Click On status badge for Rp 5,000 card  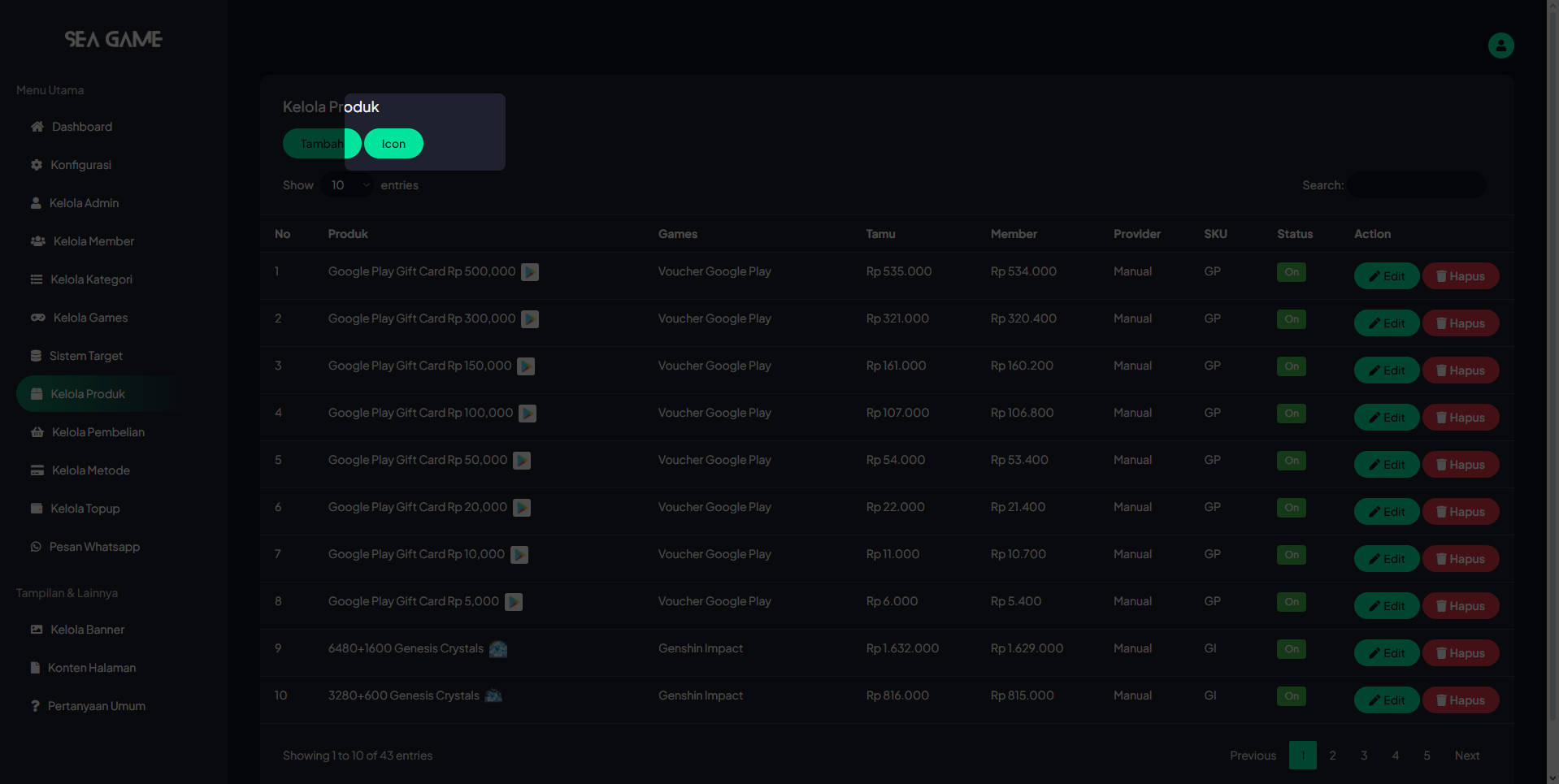pyautogui.click(x=1292, y=602)
